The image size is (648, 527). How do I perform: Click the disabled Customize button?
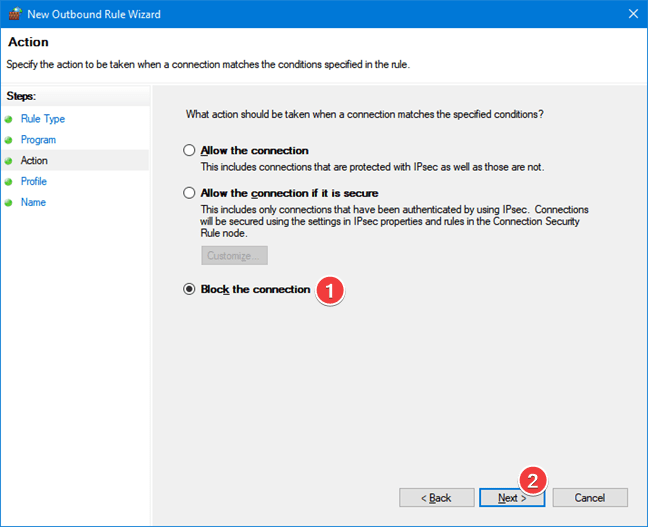tap(234, 255)
